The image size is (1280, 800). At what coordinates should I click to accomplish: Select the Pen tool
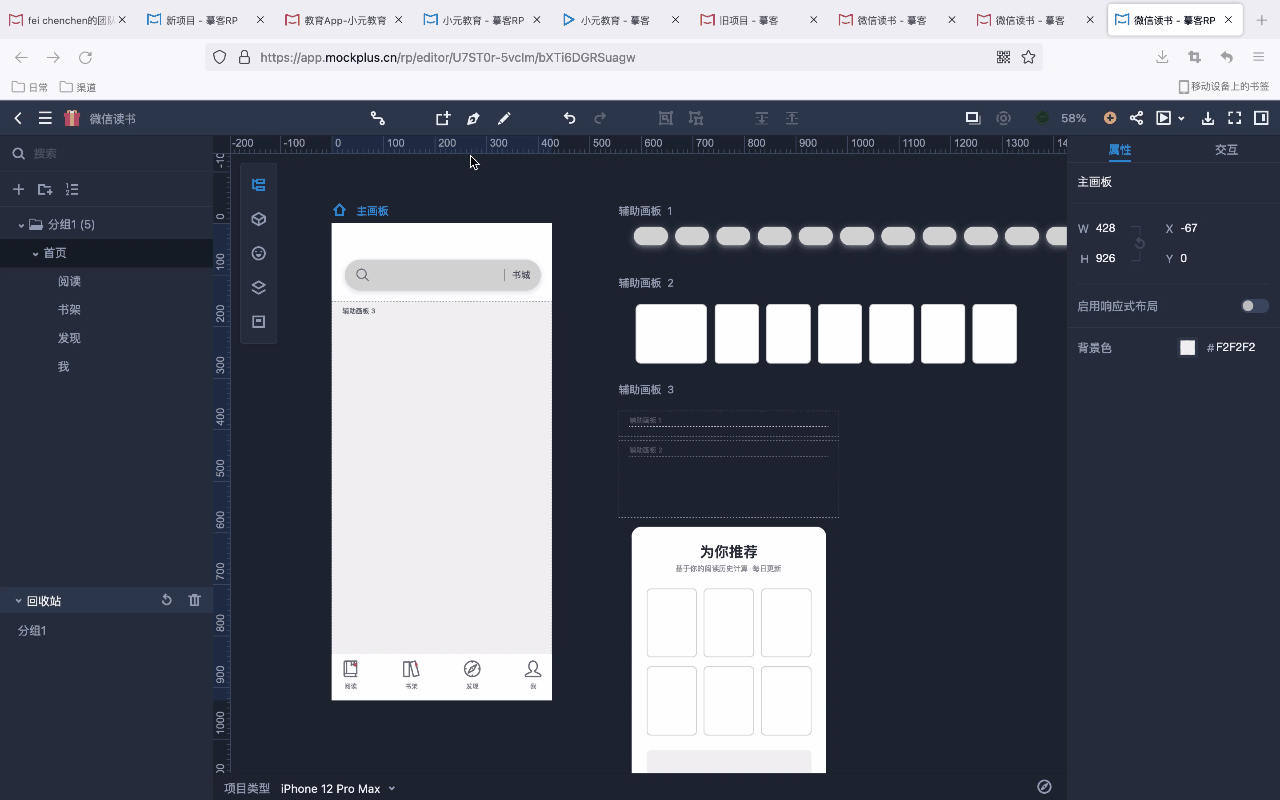(x=473, y=118)
